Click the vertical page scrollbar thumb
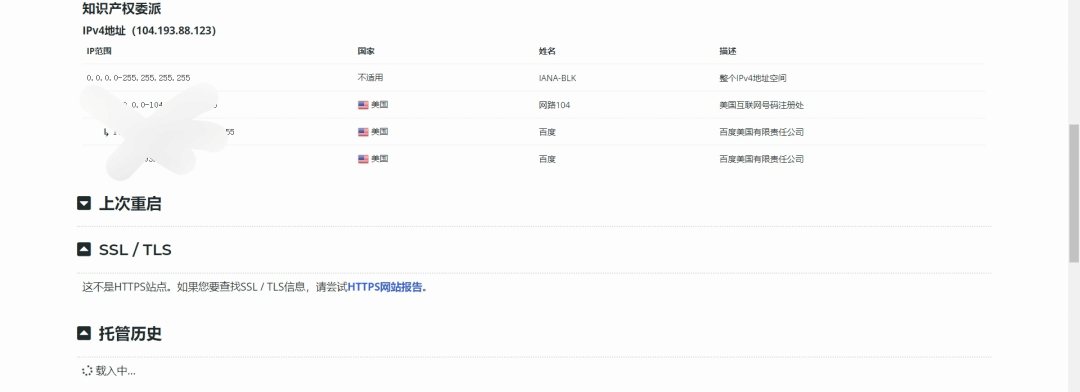1080x392 pixels. 1074,193
